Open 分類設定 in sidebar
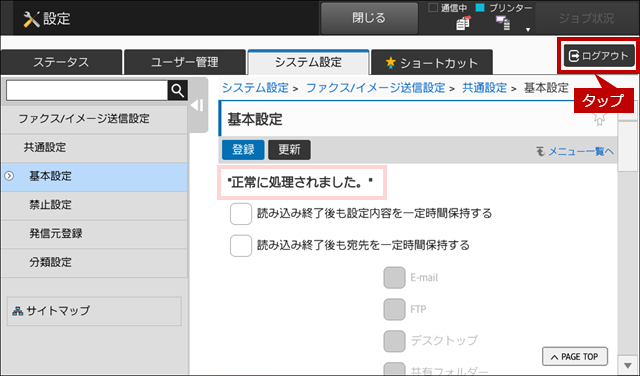 [94, 262]
